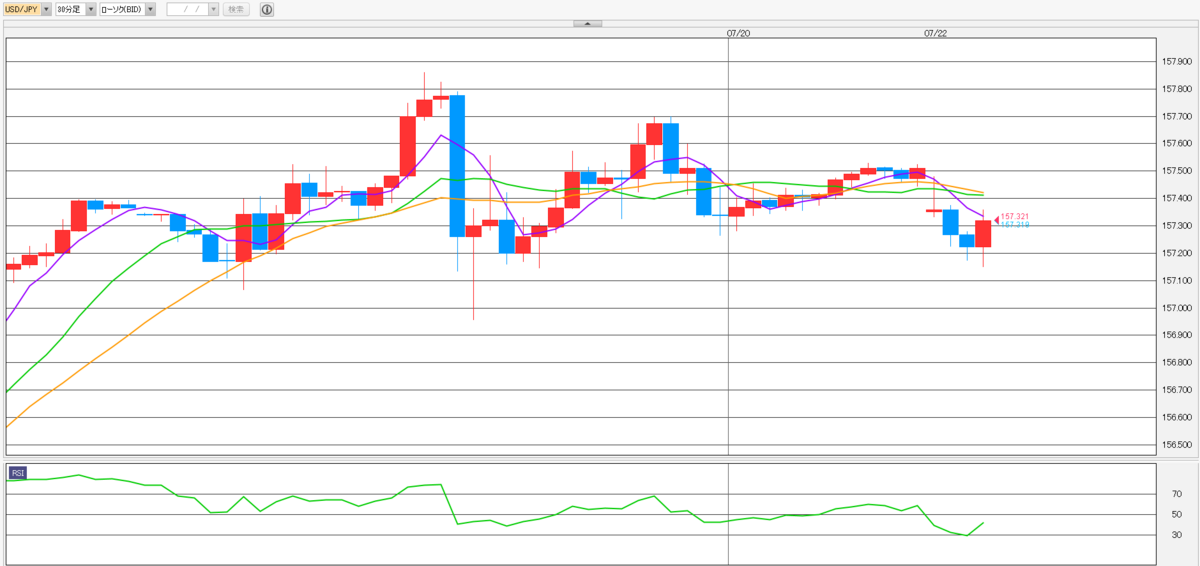Click the red current price marker 157.321

pos(1011,217)
